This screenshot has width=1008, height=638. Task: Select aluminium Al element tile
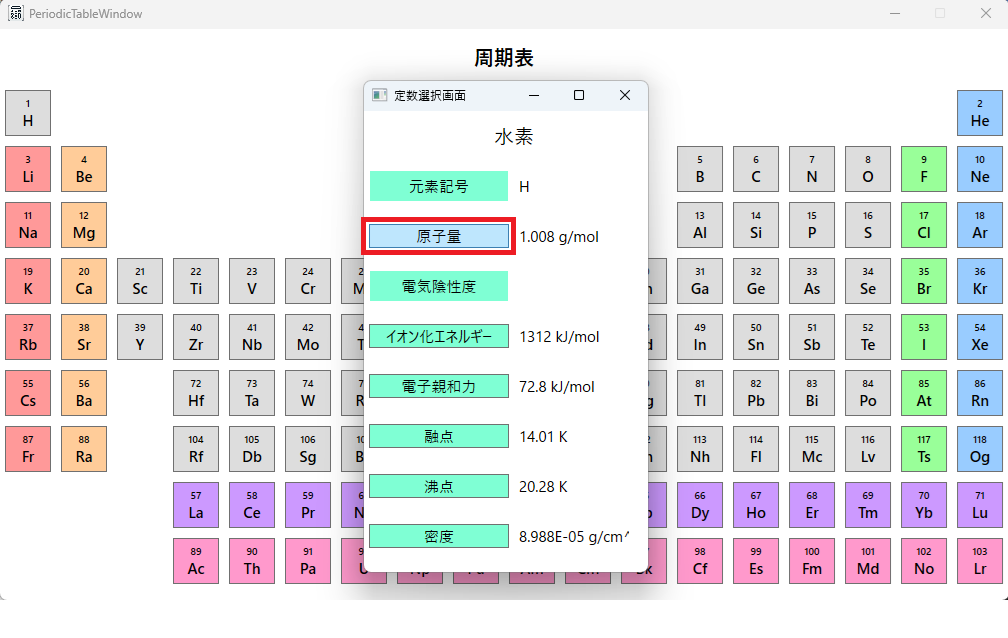tap(699, 225)
